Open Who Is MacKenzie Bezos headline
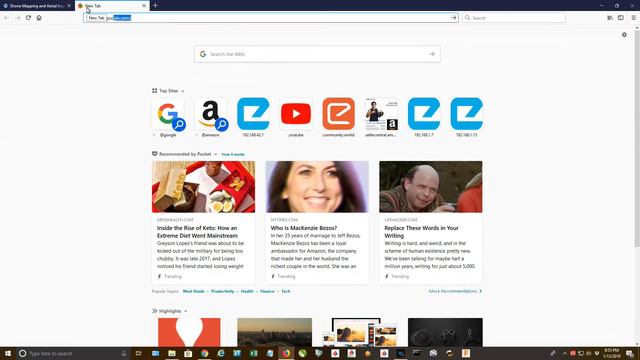Screen dimensions: 640x360 [304, 228]
